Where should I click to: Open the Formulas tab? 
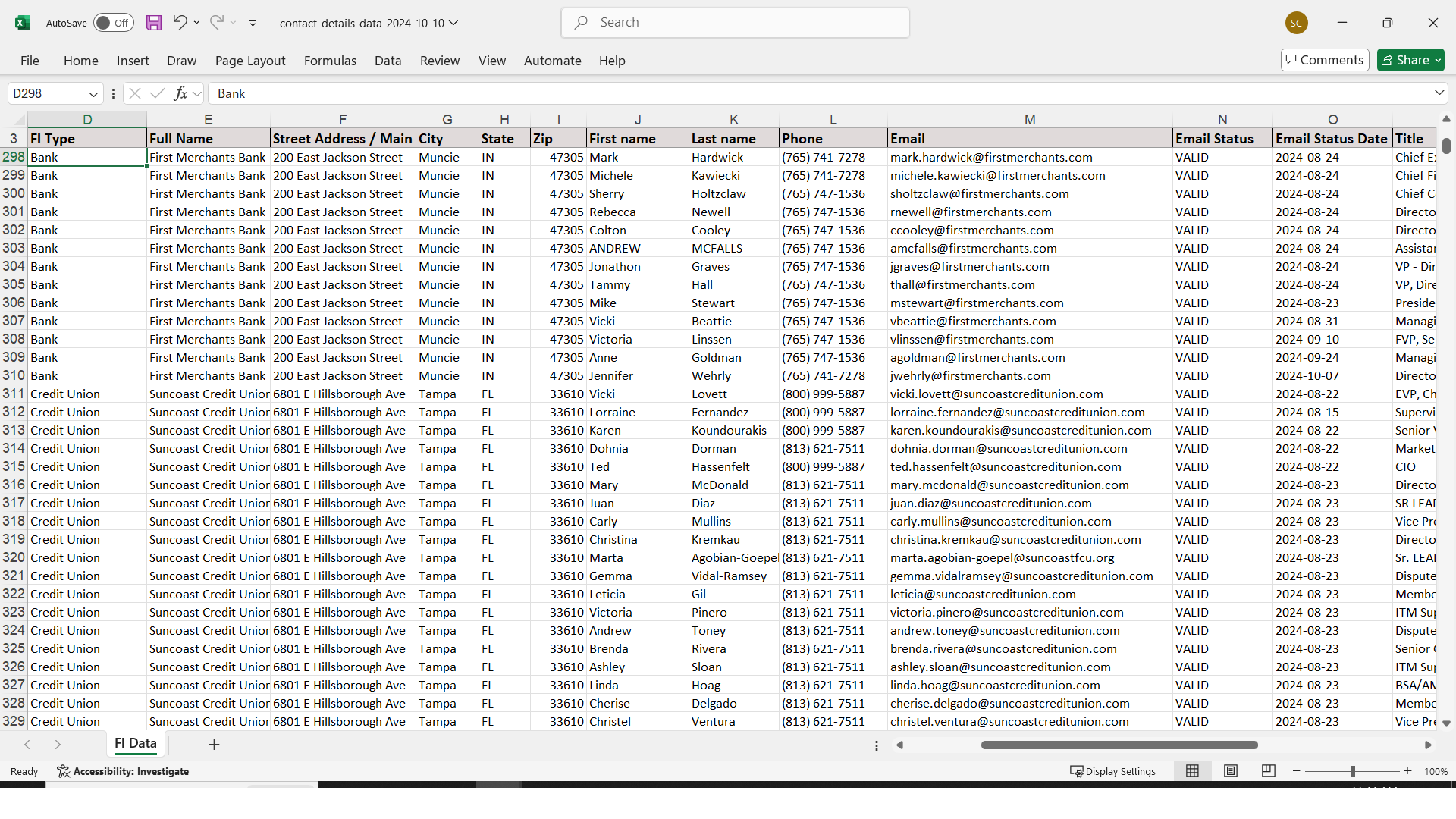[330, 61]
